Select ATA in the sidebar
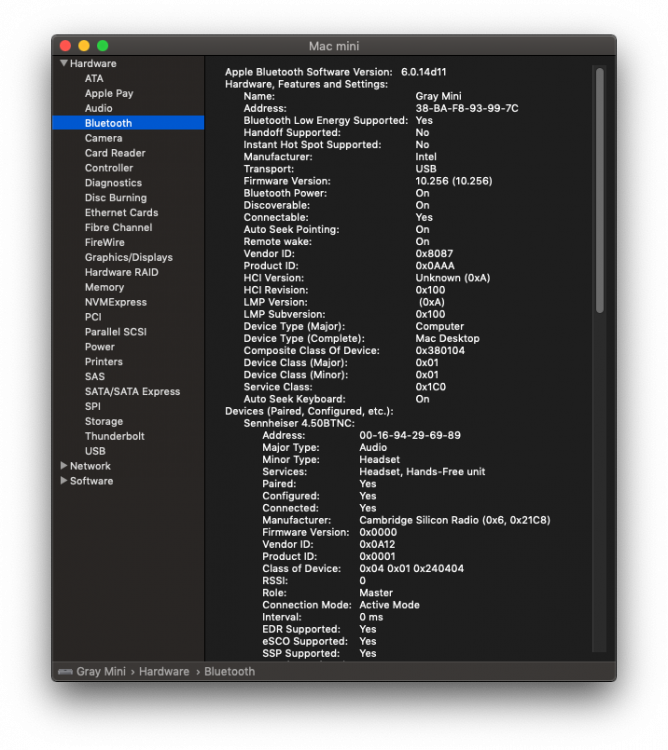This screenshot has width=668, height=750. click(x=94, y=78)
